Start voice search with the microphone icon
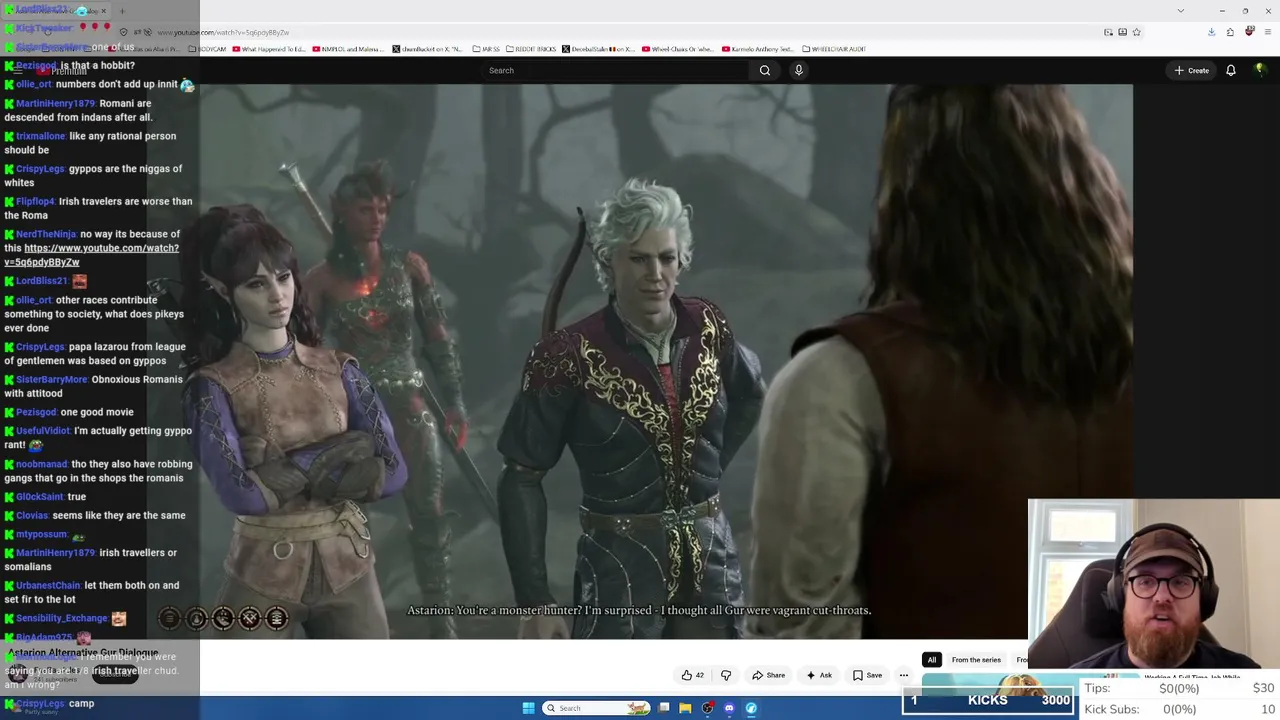The image size is (1280, 720). click(x=798, y=70)
